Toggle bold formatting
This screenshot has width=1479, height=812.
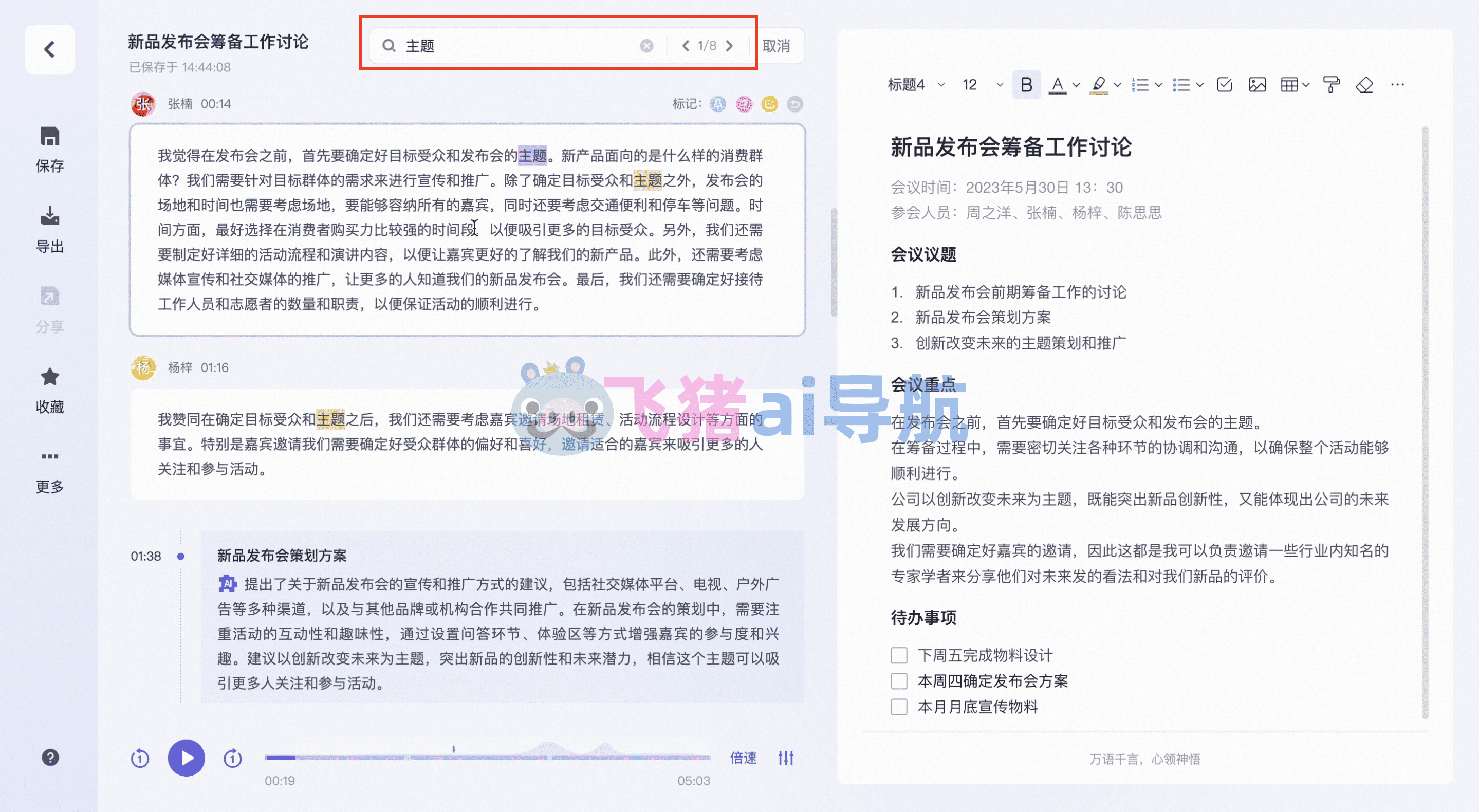point(1026,85)
